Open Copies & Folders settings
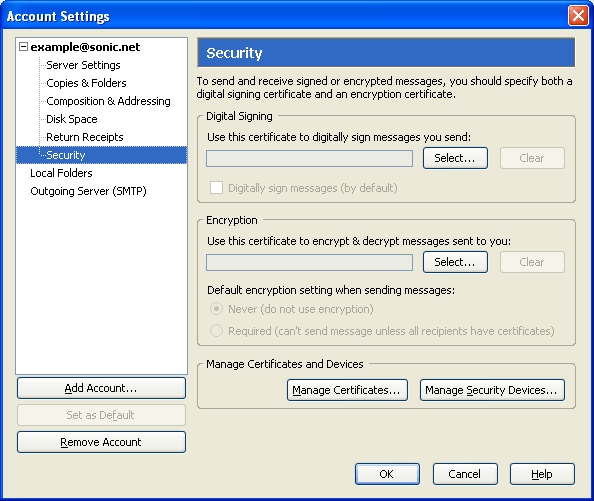 coord(86,83)
